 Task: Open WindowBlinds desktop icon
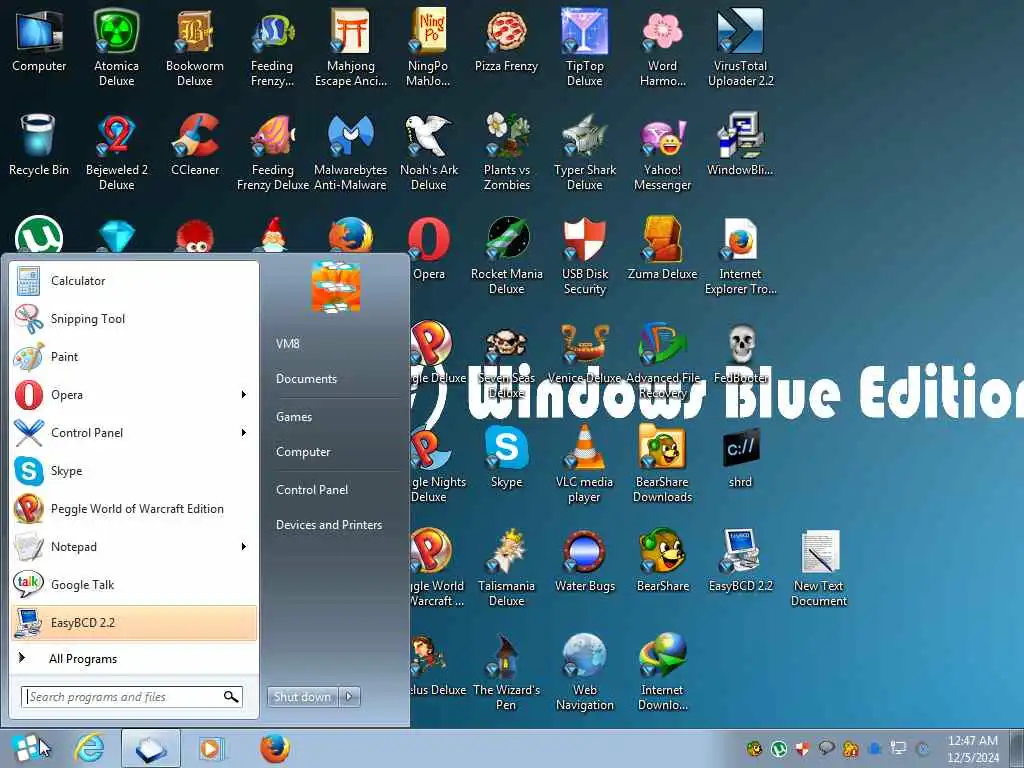740,145
